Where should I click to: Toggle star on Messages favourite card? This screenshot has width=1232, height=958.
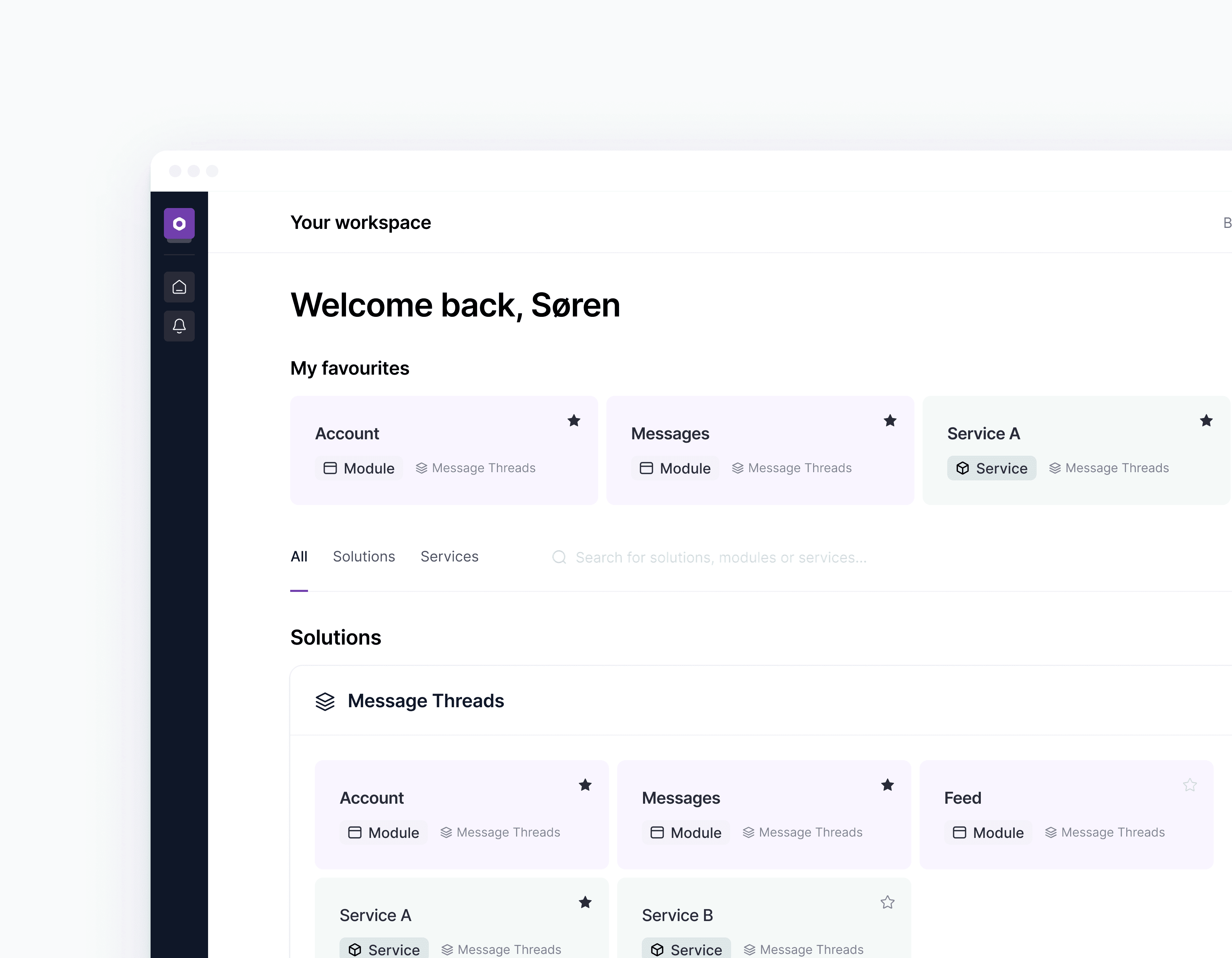pyautogui.click(x=889, y=420)
